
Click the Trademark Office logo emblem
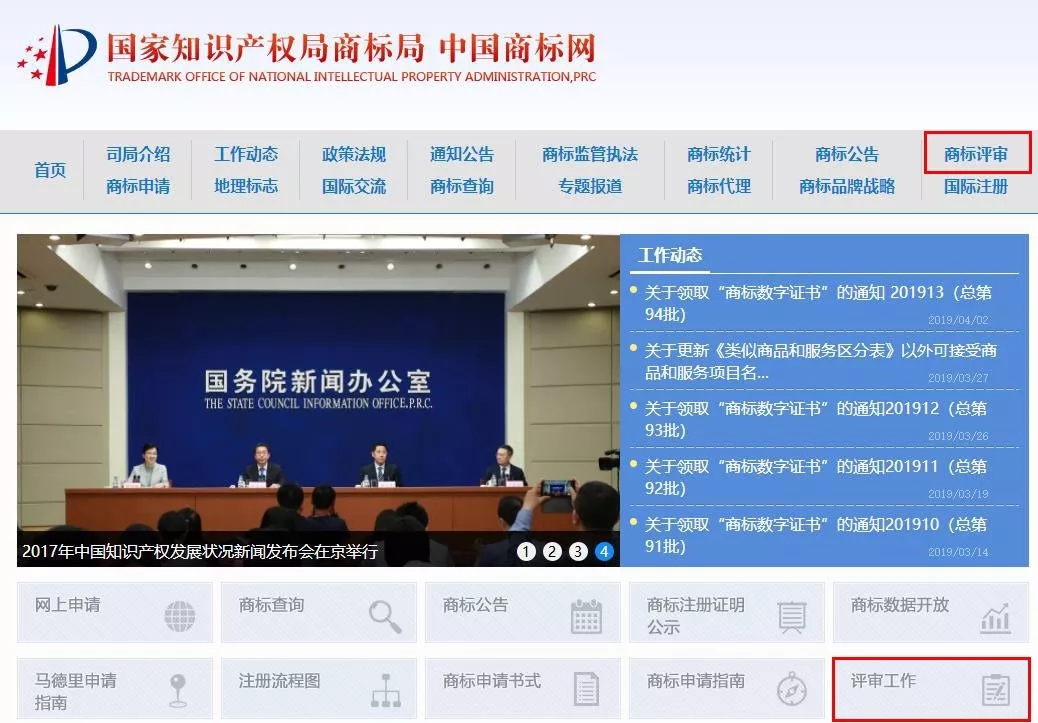coord(57,55)
